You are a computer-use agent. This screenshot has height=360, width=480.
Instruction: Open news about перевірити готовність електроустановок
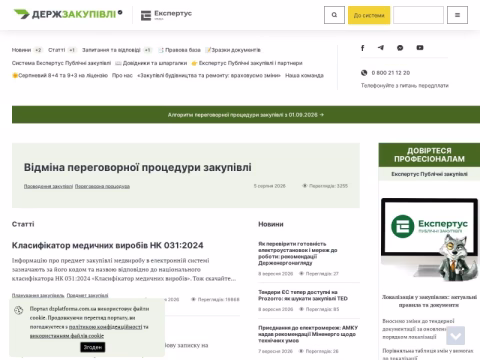click(298, 253)
